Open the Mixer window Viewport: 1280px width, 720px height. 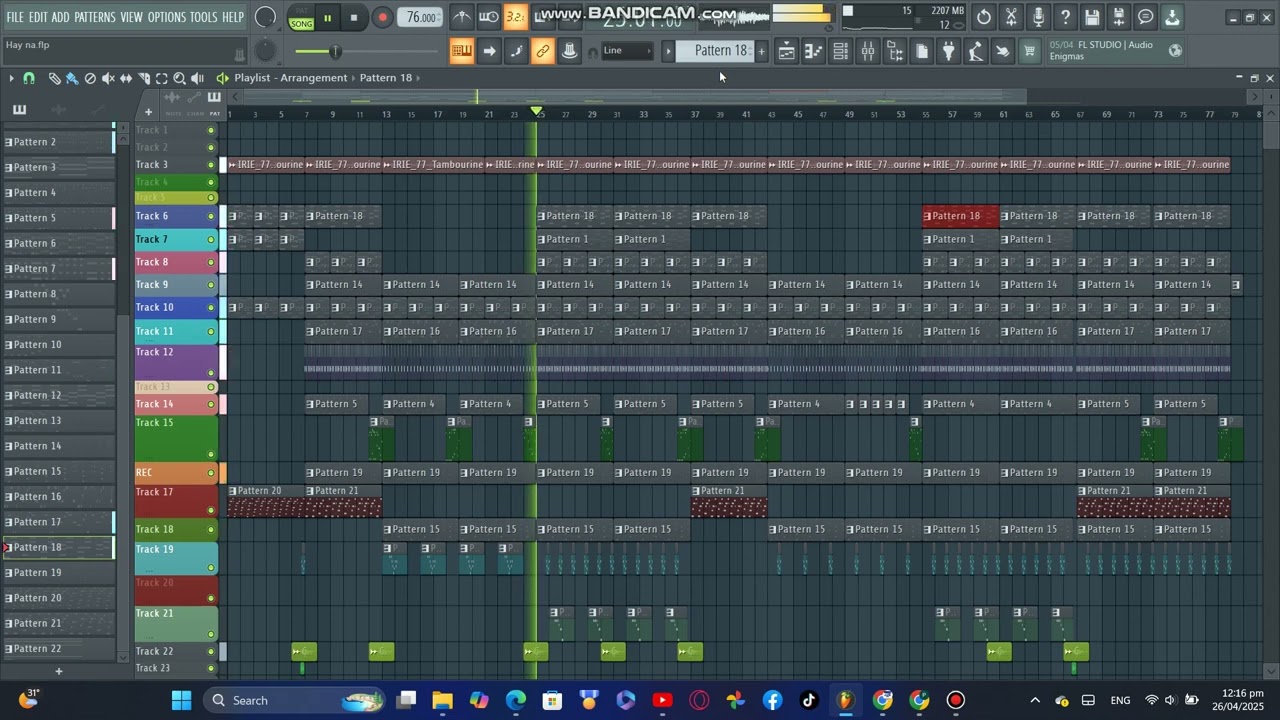click(x=868, y=51)
